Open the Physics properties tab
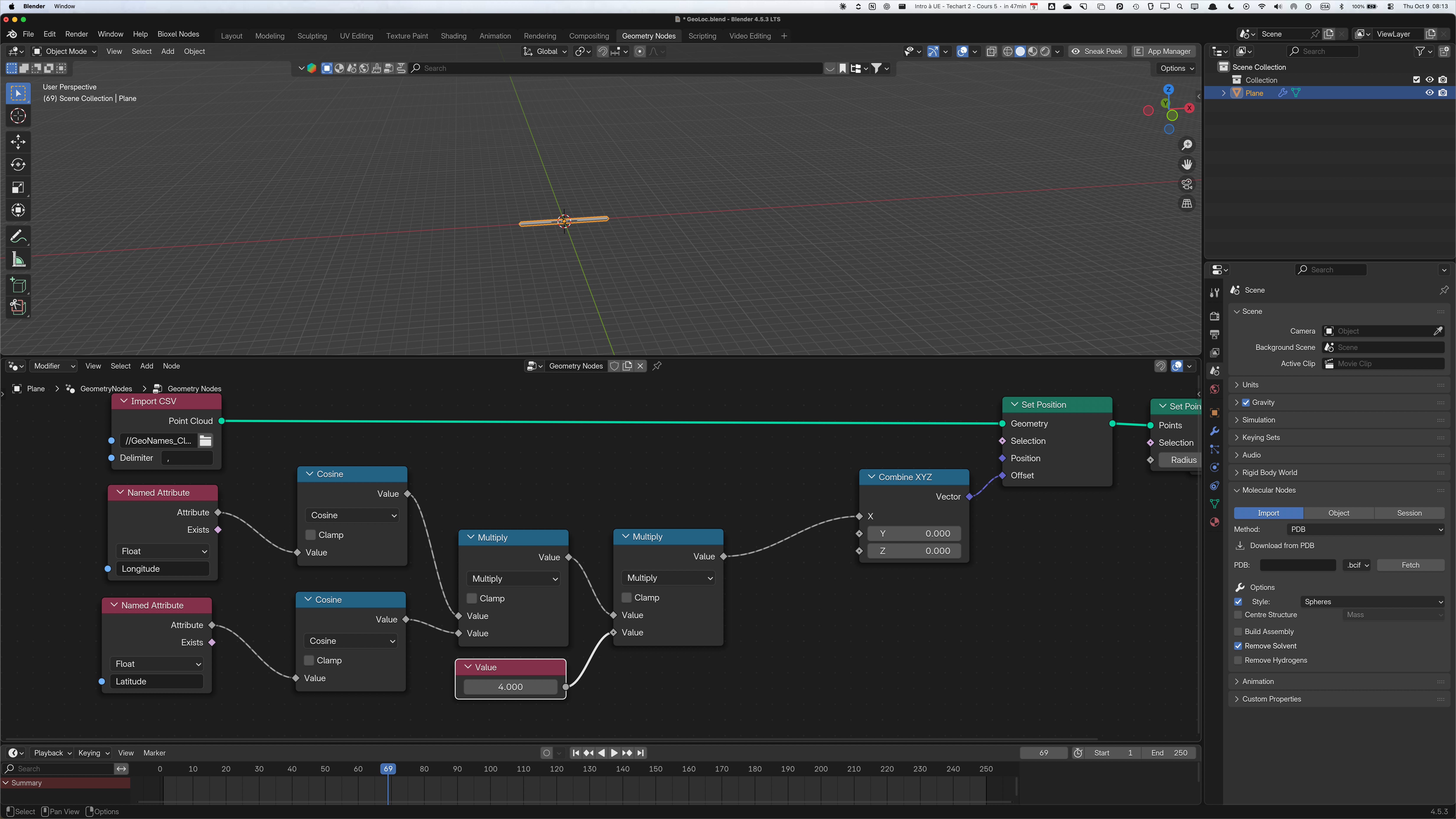This screenshot has width=1456, height=819. coord(1215,467)
